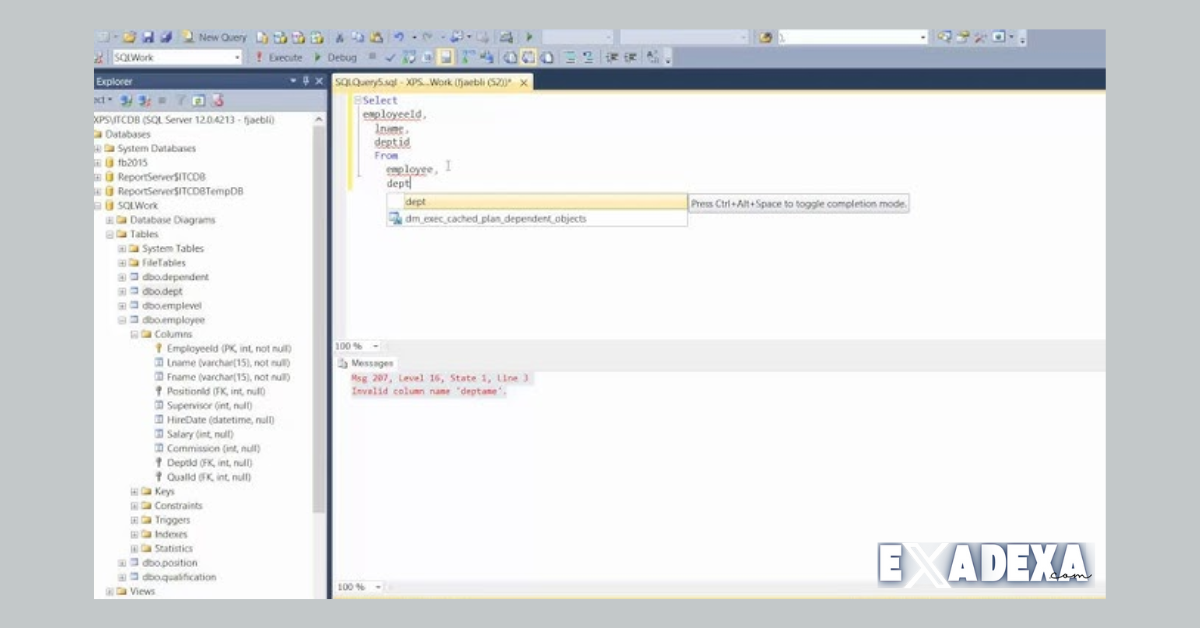
Task: Select the Parse checkmark icon to validate query
Action: [x=389, y=57]
